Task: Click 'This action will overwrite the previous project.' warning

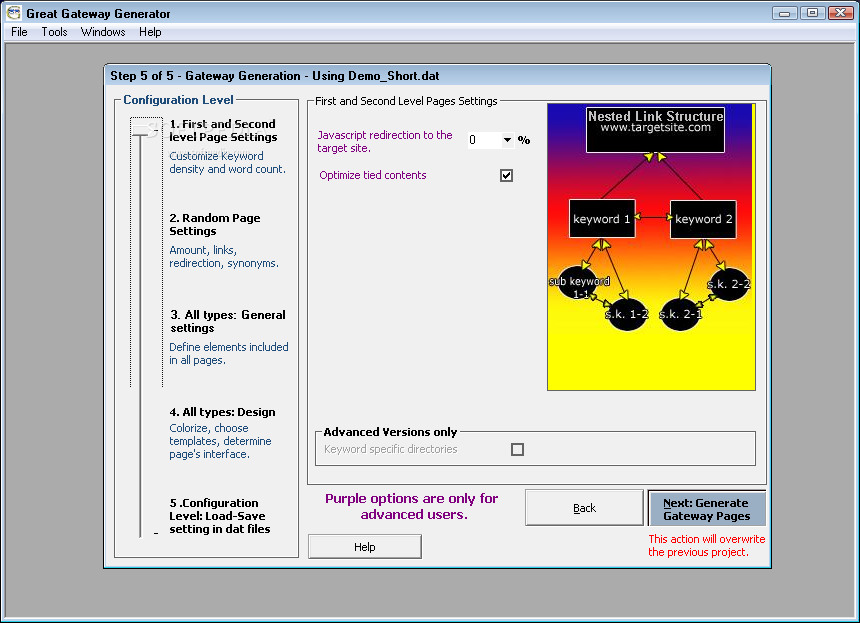Action: tap(706, 546)
